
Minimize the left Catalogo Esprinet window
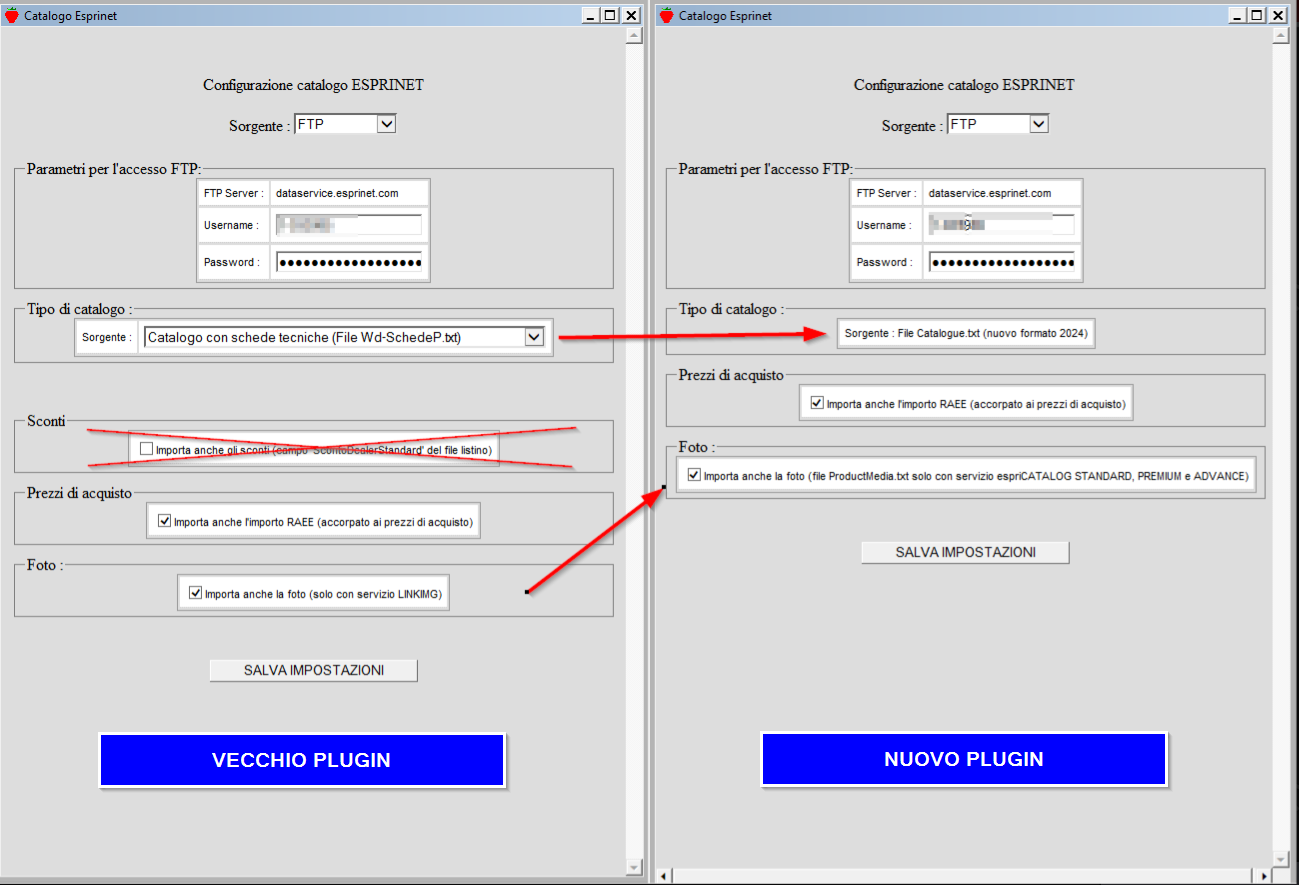(590, 15)
